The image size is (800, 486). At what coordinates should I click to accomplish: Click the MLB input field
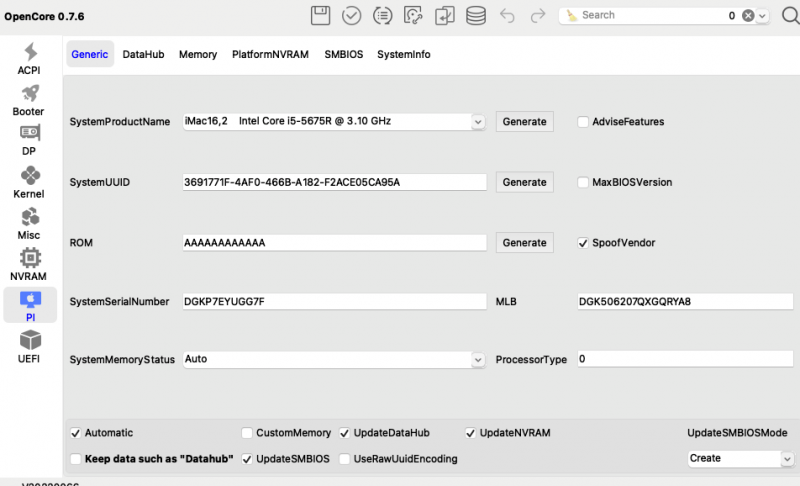[x=685, y=301]
